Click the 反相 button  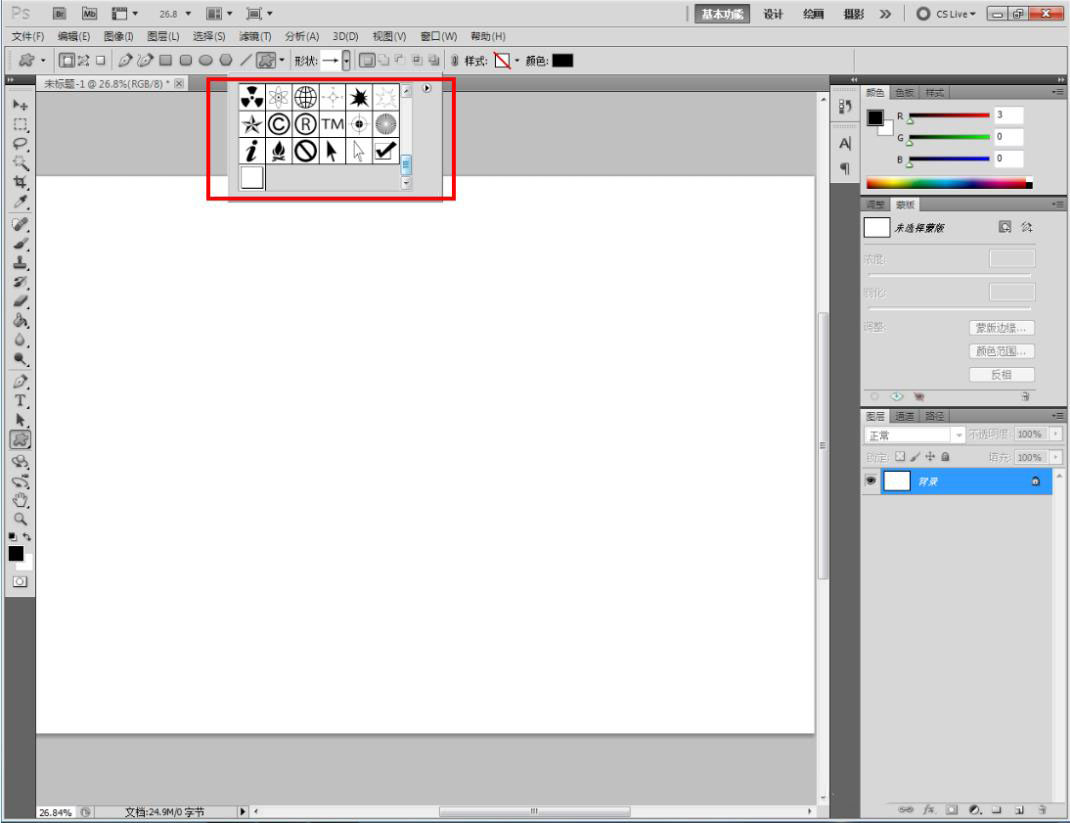1001,375
